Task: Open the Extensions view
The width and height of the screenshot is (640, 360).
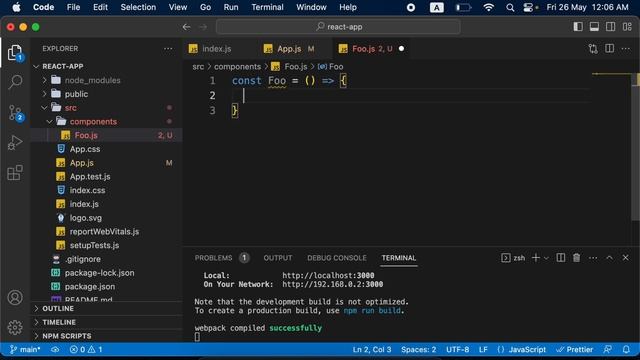Action: [15, 173]
